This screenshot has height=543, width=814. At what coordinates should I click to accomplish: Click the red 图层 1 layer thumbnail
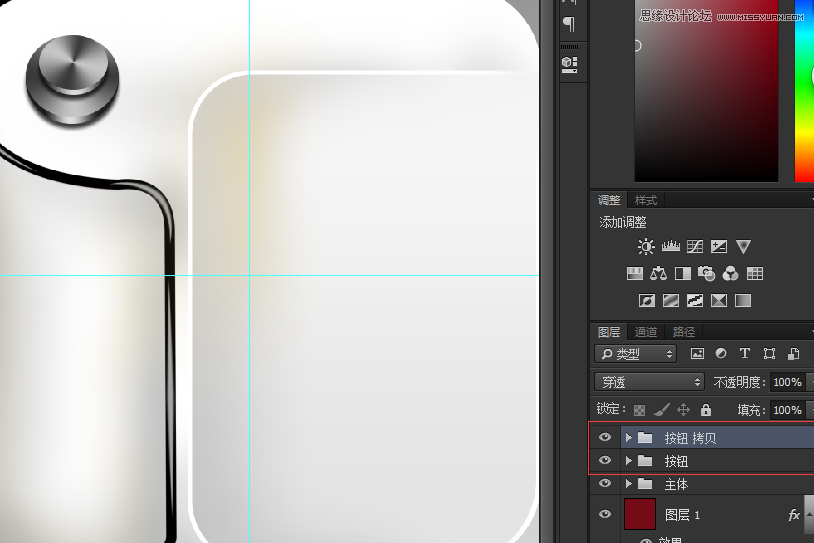[x=640, y=514]
